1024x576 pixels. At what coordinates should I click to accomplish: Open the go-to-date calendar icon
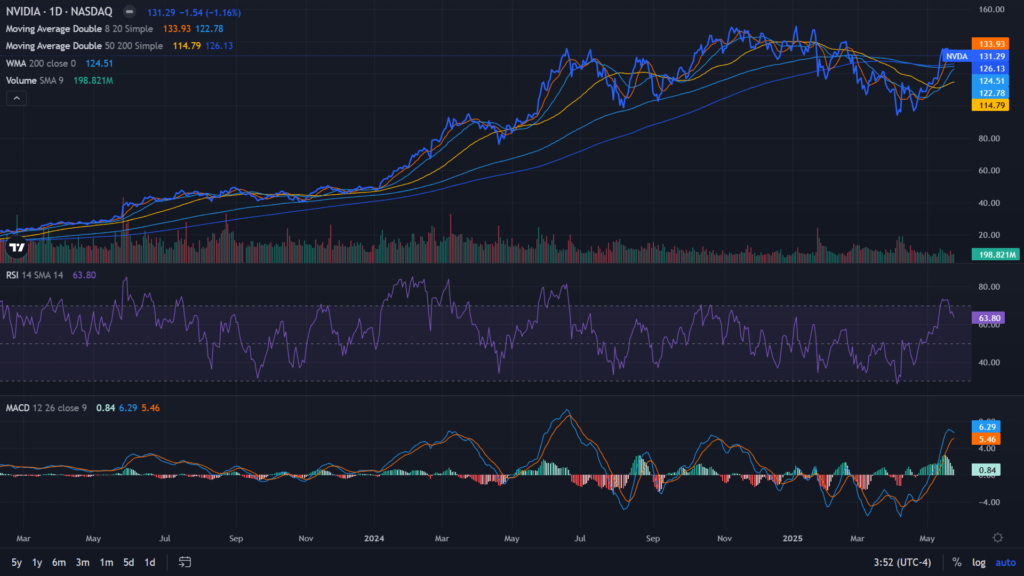(x=185, y=562)
